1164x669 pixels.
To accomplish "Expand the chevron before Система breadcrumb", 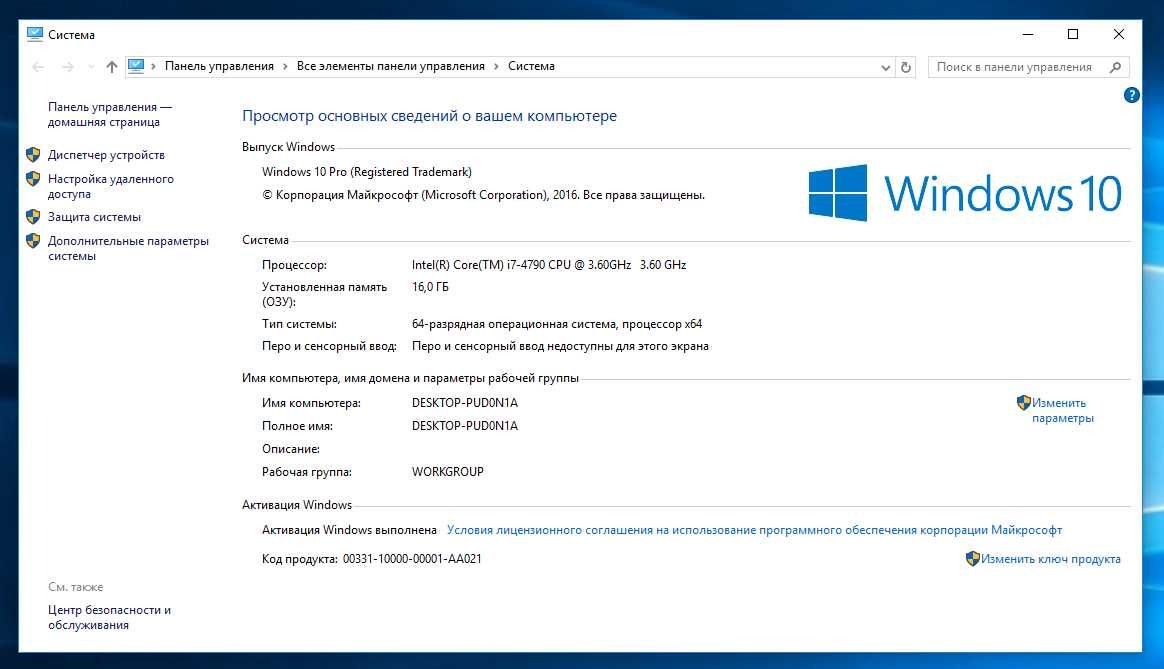I will [496, 66].
